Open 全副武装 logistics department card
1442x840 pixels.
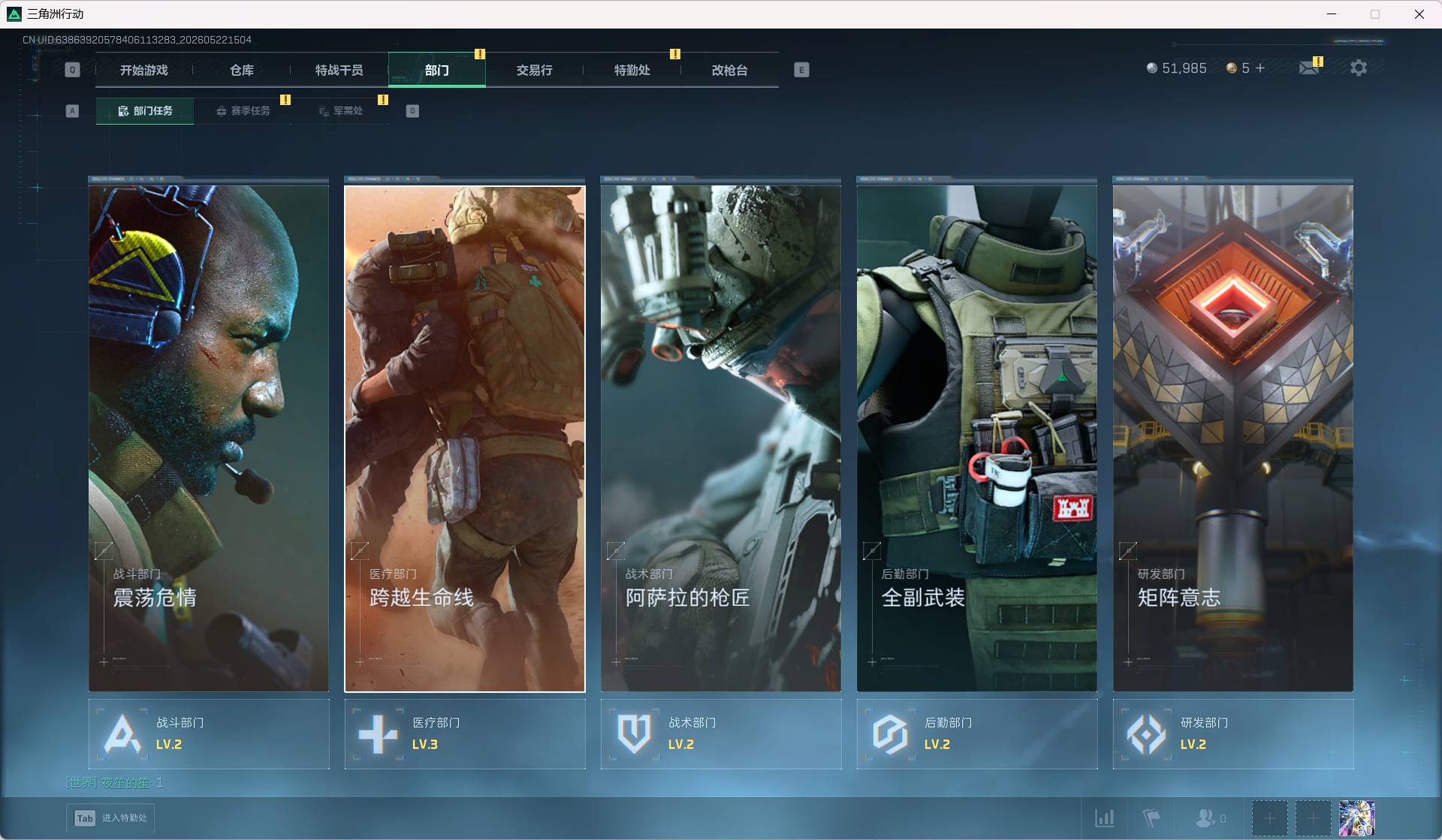click(x=977, y=438)
